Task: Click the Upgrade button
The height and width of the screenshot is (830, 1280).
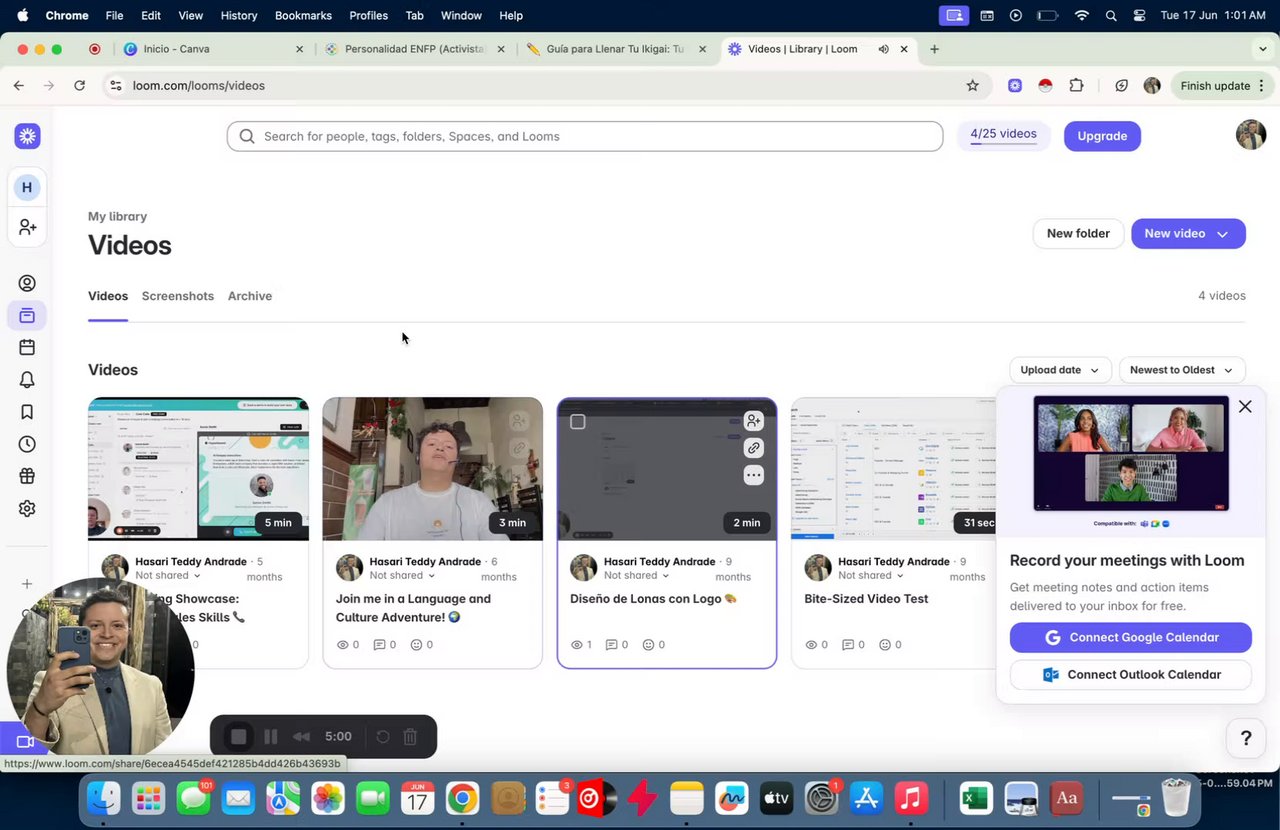Action: tap(1102, 136)
